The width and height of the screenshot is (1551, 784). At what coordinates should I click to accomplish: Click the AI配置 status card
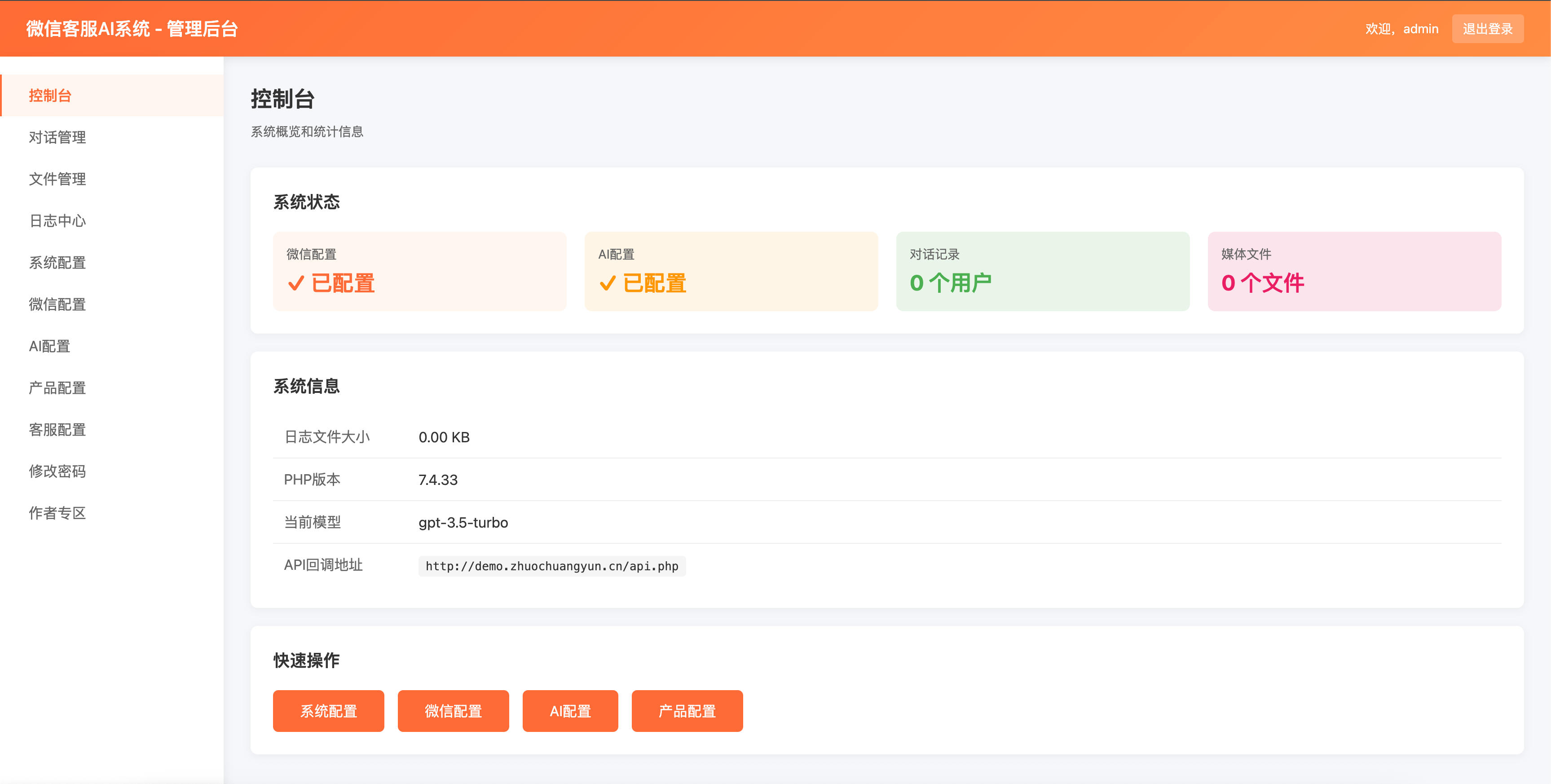click(x=731, y=272)
